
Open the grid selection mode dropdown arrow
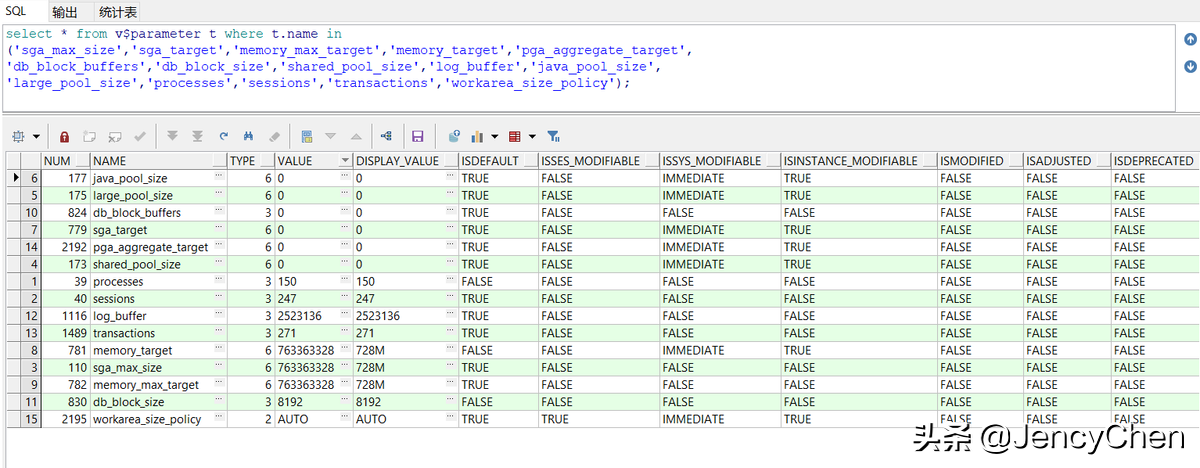pos(37,136)
